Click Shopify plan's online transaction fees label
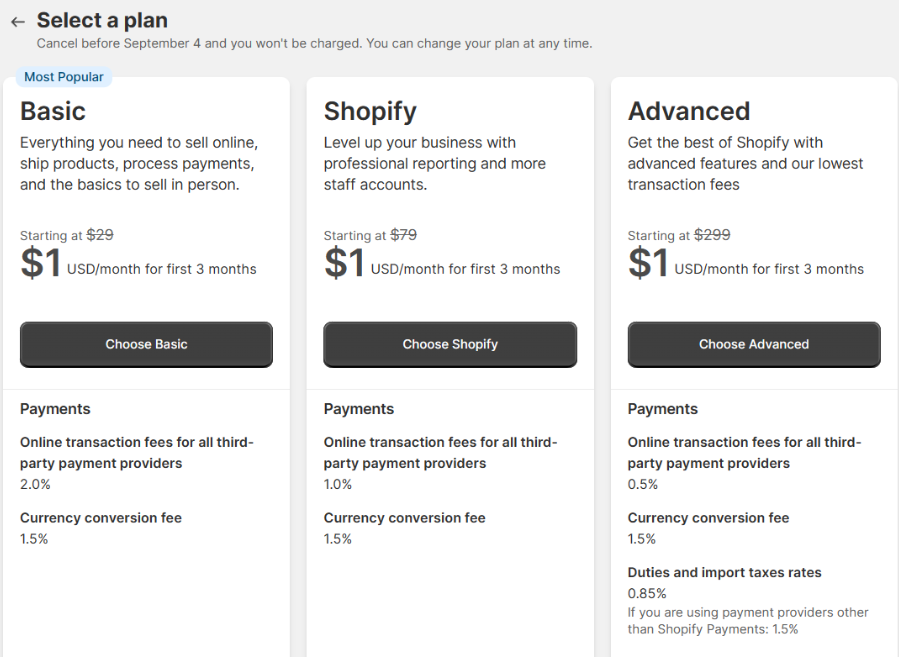The width and height of the screenshot is (899, 657). [440, 453]
